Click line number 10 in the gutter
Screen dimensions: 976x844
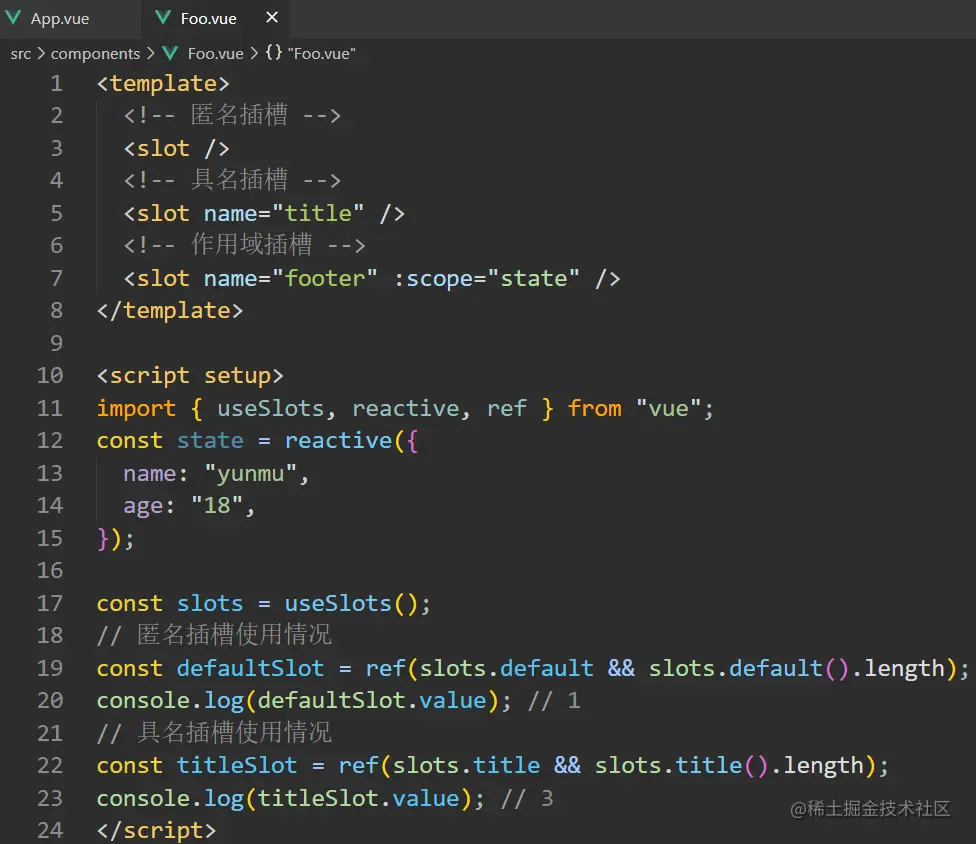(x=50, y=375)
